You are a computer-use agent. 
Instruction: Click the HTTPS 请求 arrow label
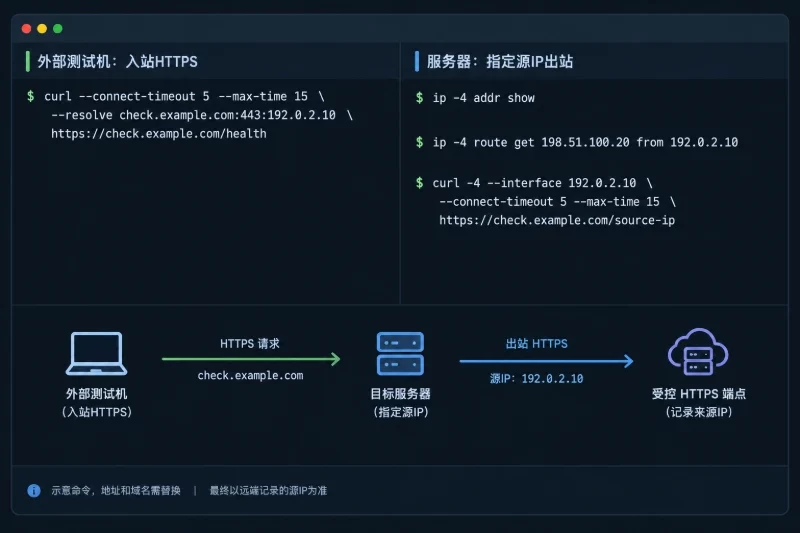(250, 344)
